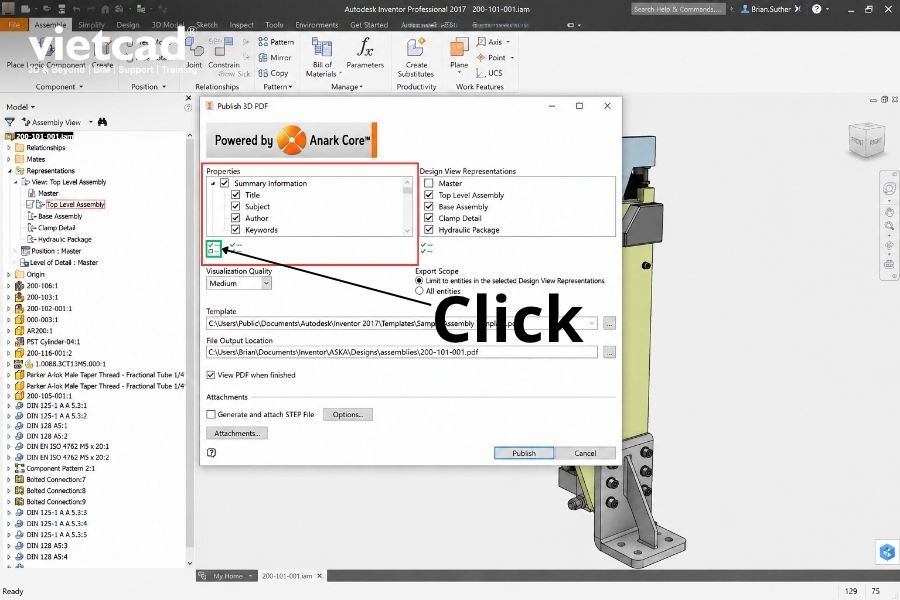Uncheck Hydraulic Package design view
900x600 pixels.
[428, 230]
